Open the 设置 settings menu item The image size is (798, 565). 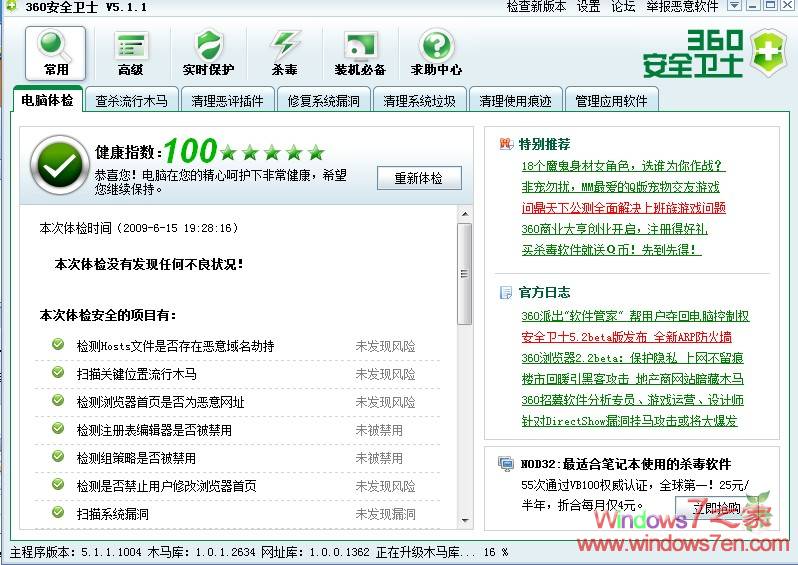588,7
